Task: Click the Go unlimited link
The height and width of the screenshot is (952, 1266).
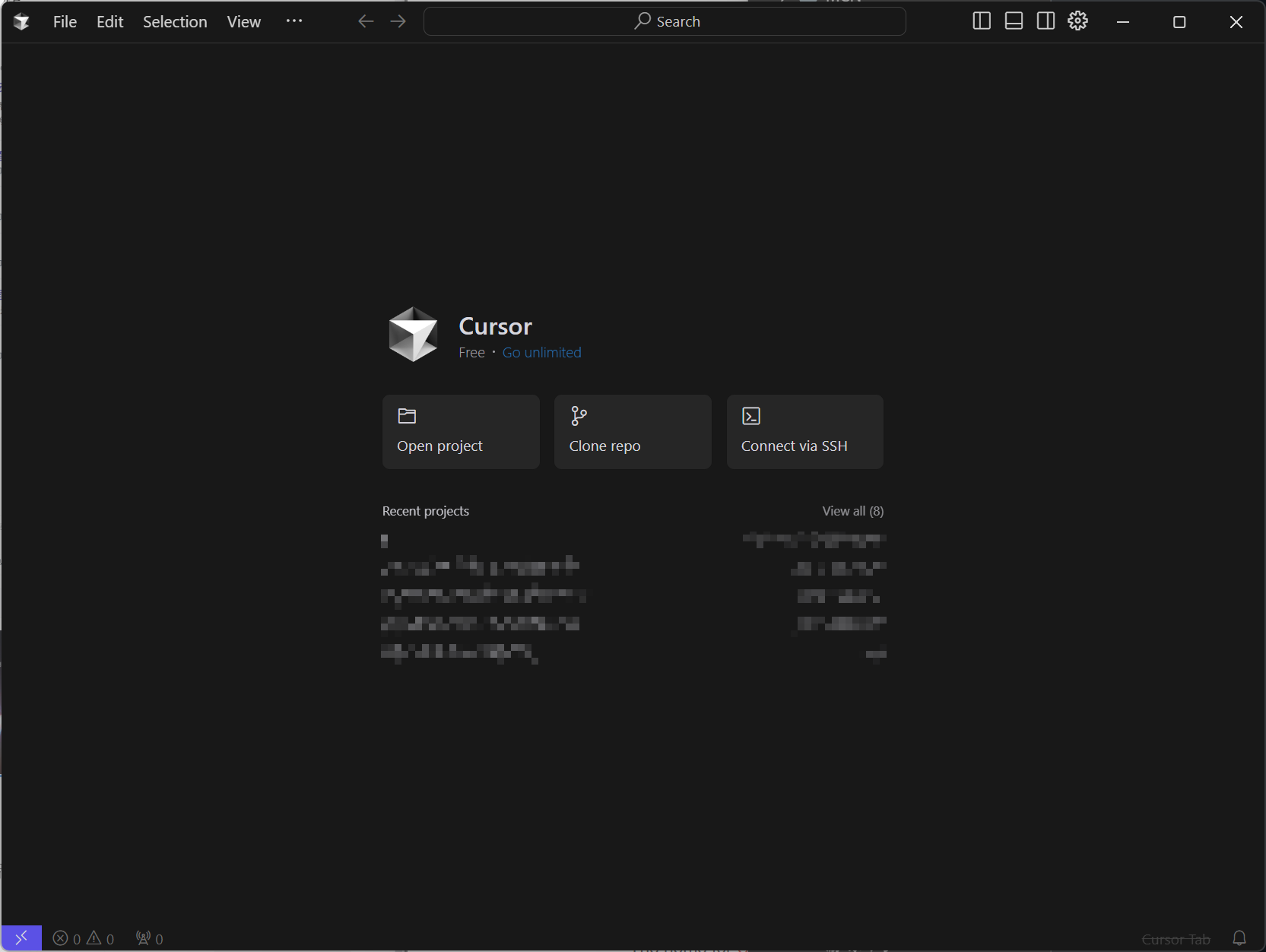Action: 541,353
